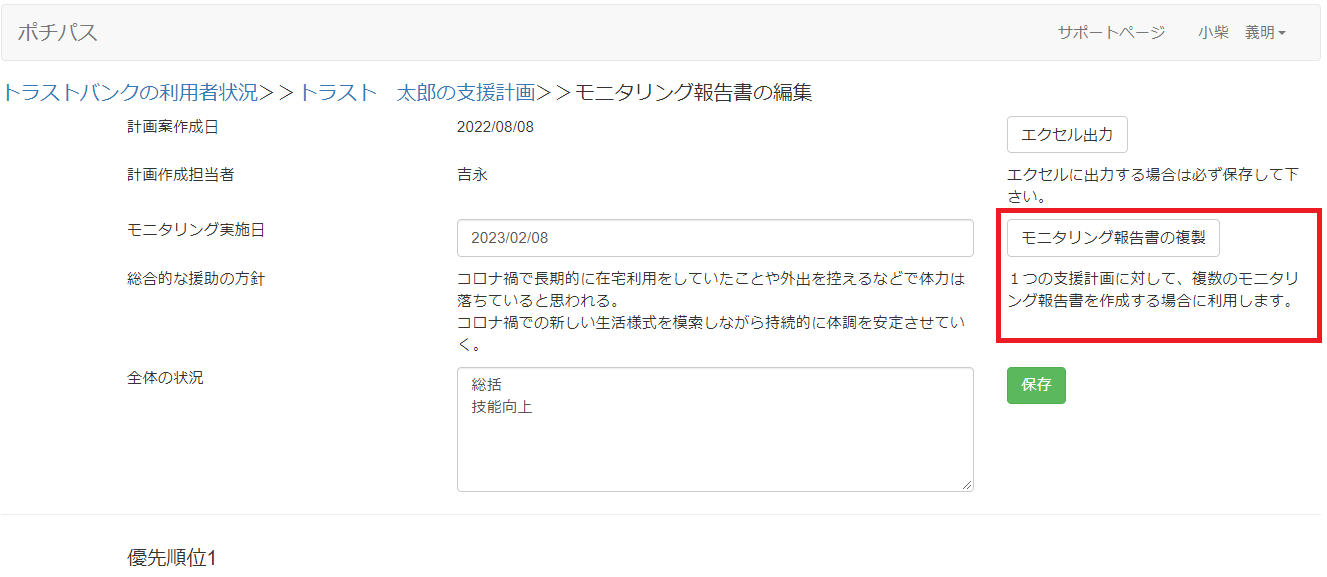Click the 総合的な援助の方針 description paragraph
The height and width of the screenshot is (577, 1327).
click(x=710, y=312)
